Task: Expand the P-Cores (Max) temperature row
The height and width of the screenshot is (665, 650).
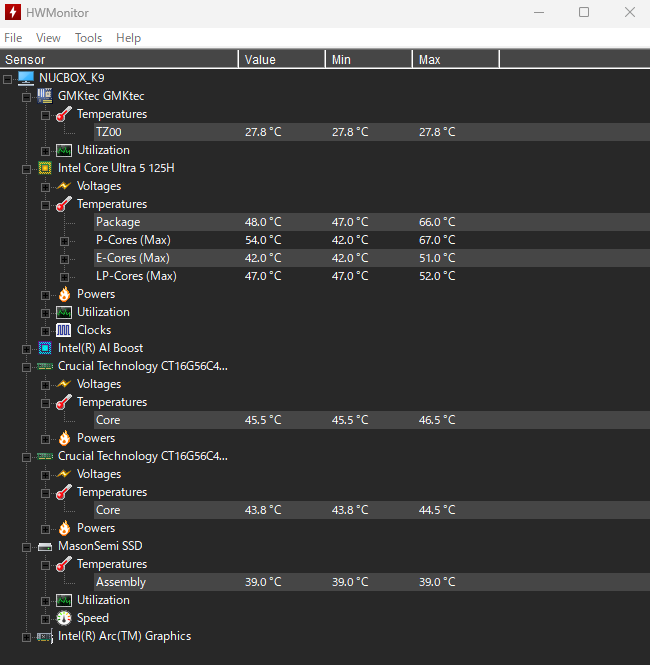Action: click(x=65, y=240)
